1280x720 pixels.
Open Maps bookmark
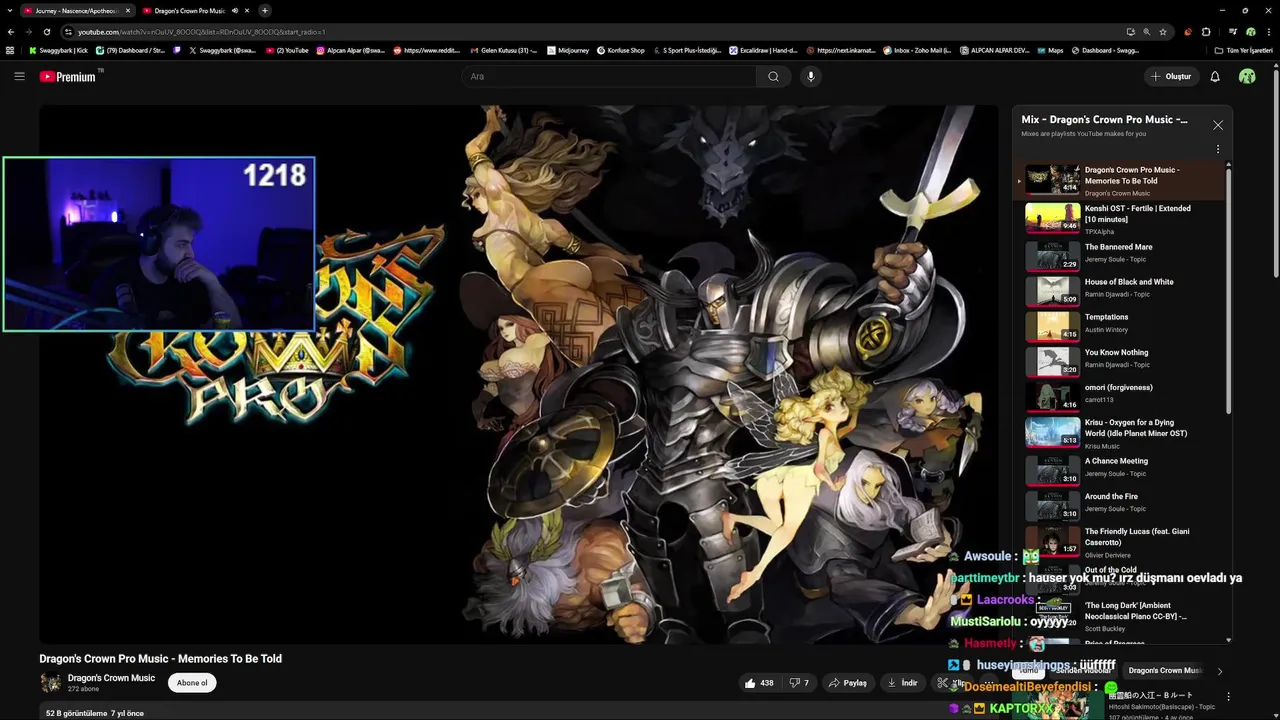[1050, 50]
